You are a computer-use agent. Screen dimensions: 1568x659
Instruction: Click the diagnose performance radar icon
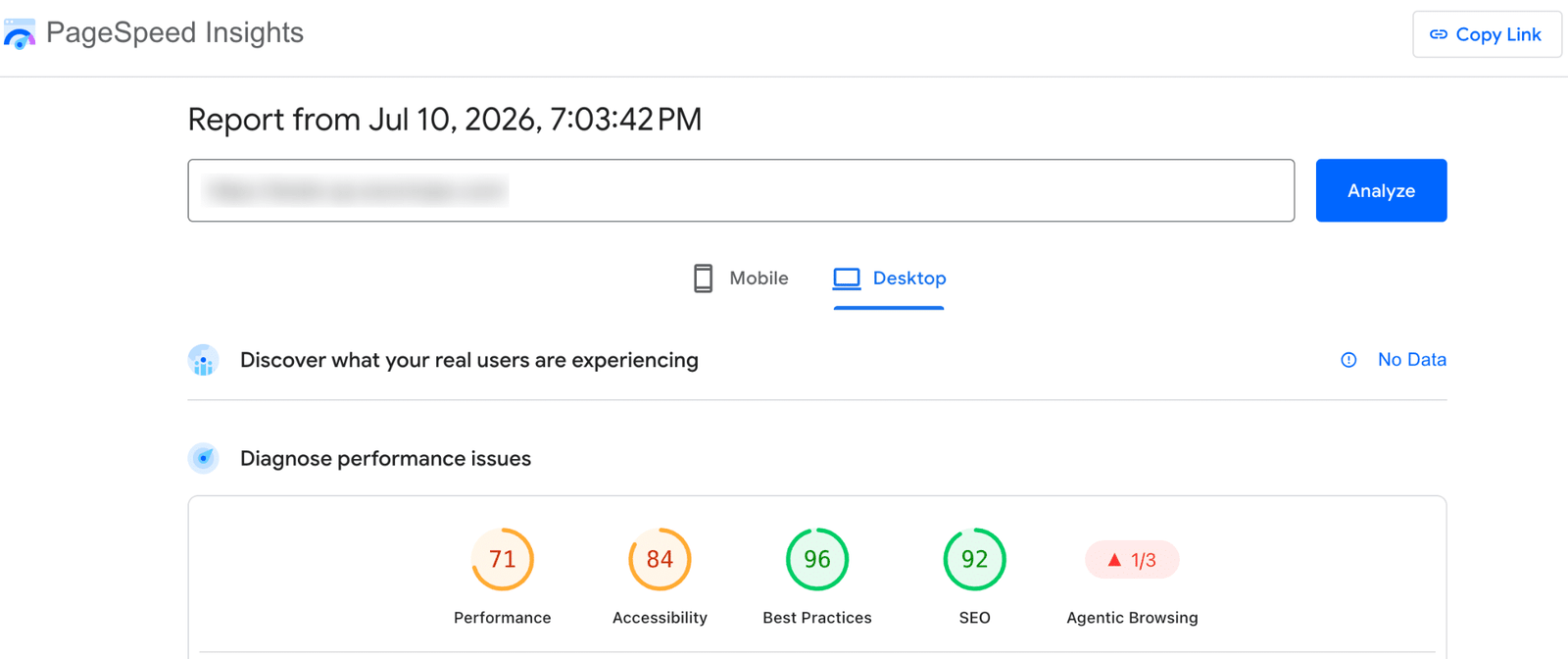click(203, 458)
